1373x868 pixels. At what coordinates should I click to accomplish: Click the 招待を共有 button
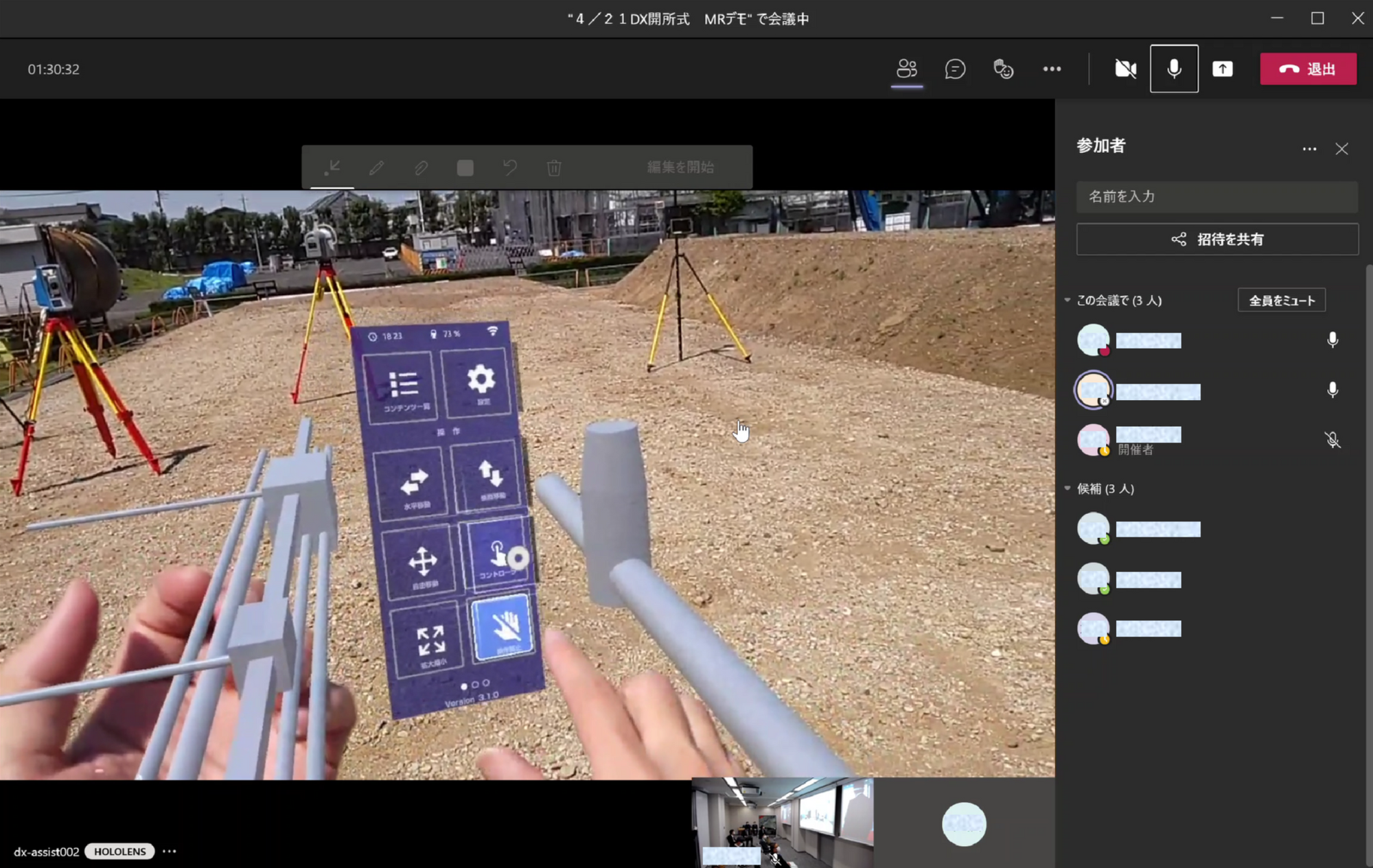pos(1216,239)
